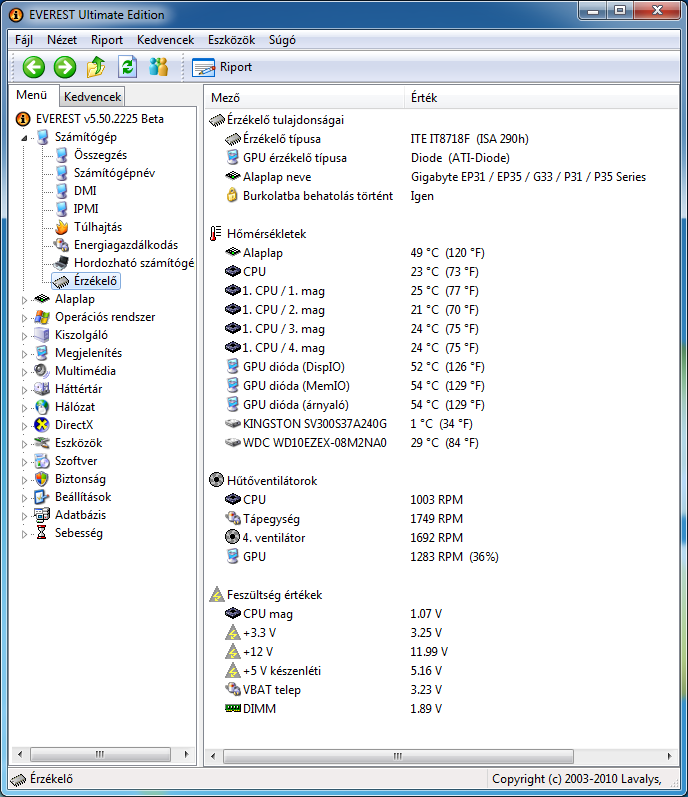Viewport: 688px width, 797px height.
Task: Expand the Operációs rendszer node
Action: 24,318
